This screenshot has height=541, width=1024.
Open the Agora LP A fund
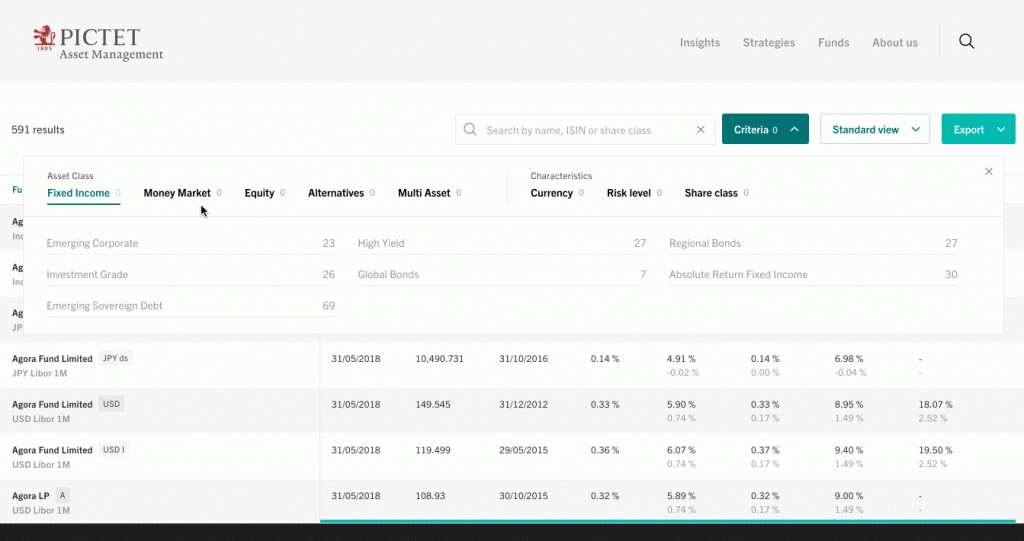[31, 496]
